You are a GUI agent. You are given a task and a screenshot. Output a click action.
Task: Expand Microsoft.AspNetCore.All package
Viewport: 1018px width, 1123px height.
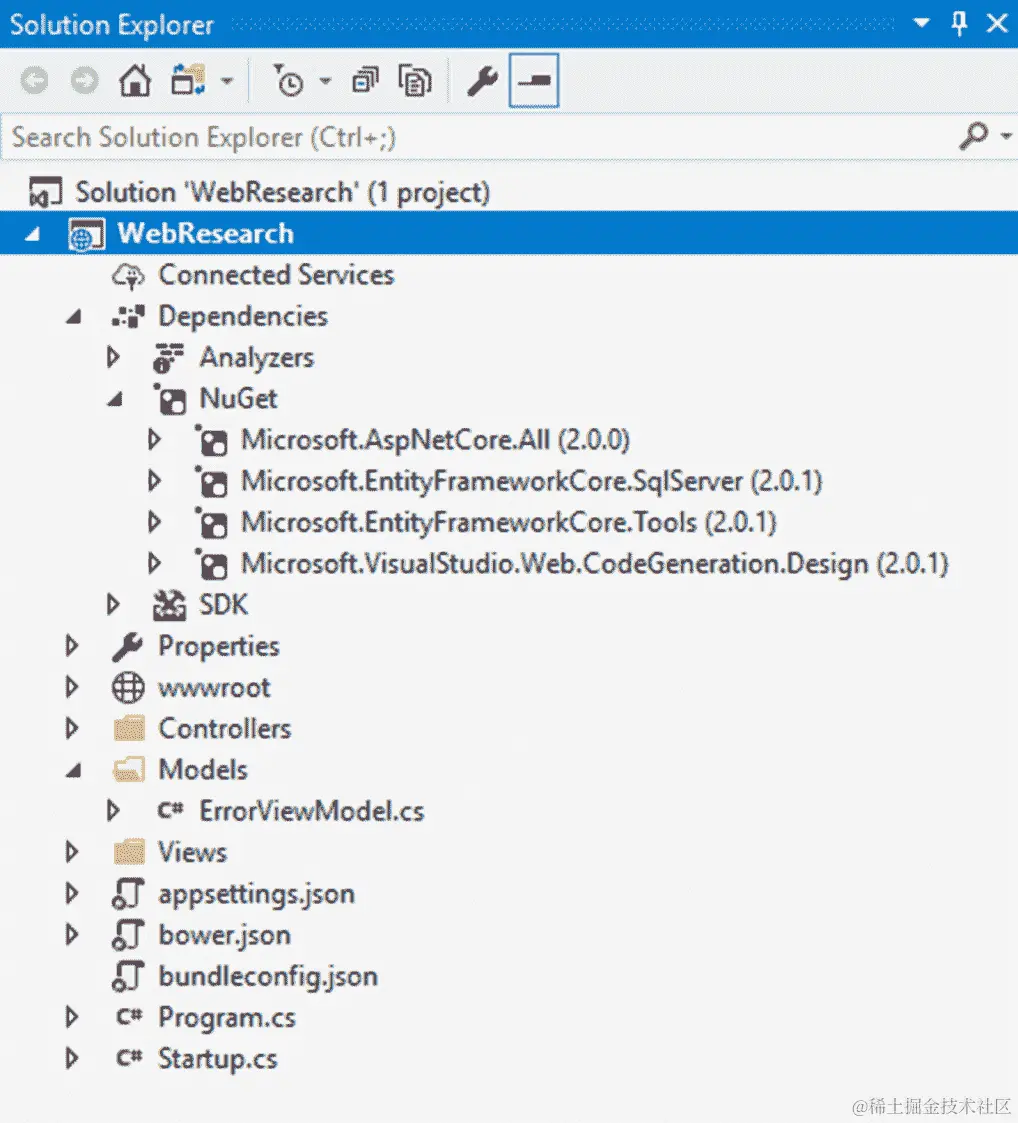pyautogui.click(x=154, y=439)
